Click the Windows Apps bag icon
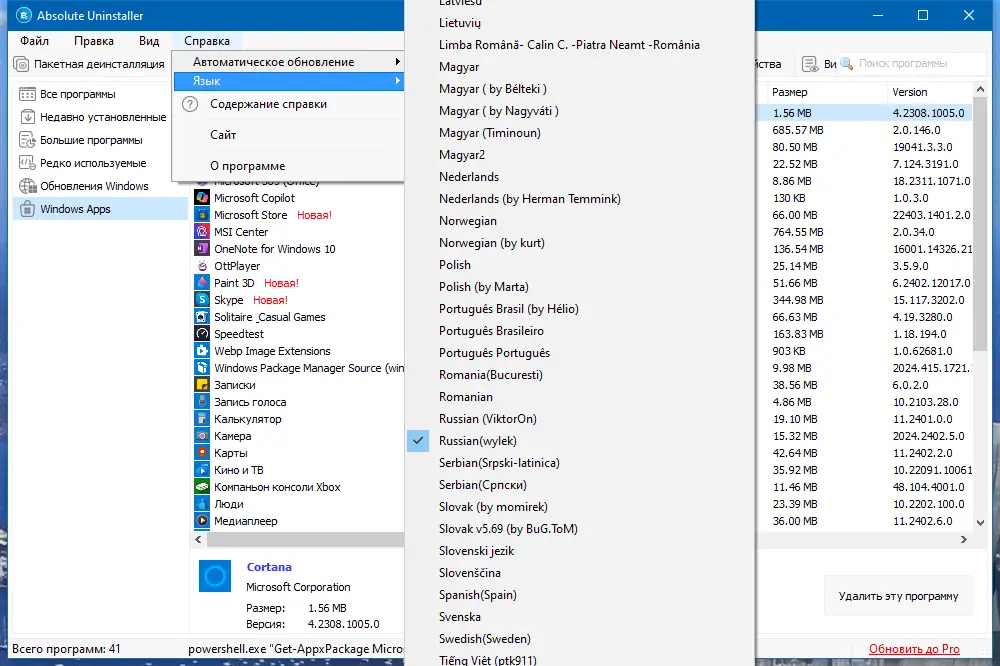The height and width of the screenshot is (666, 1000). (x=27, y=209)
